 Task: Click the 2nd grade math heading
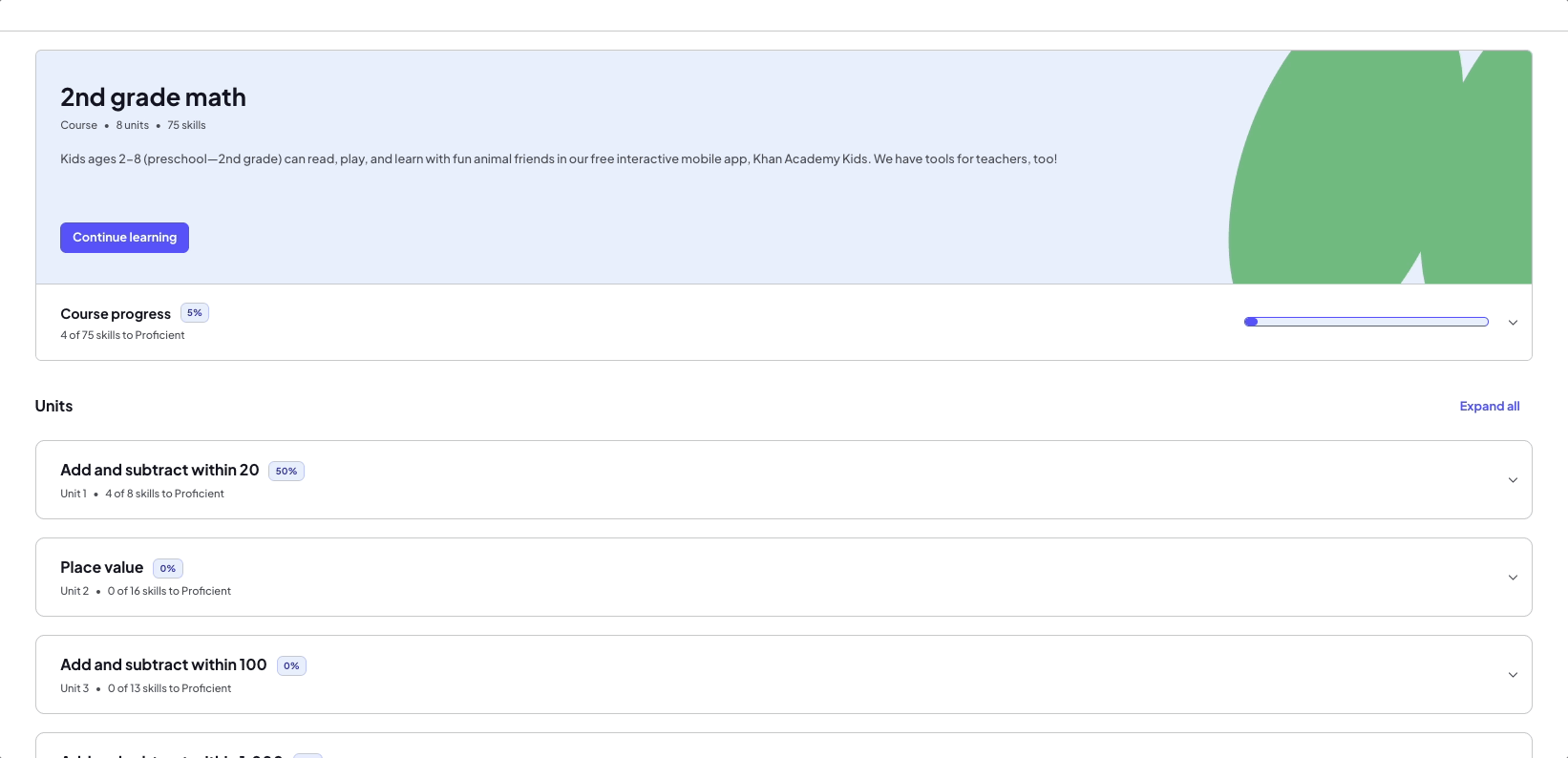click(153, 97)
